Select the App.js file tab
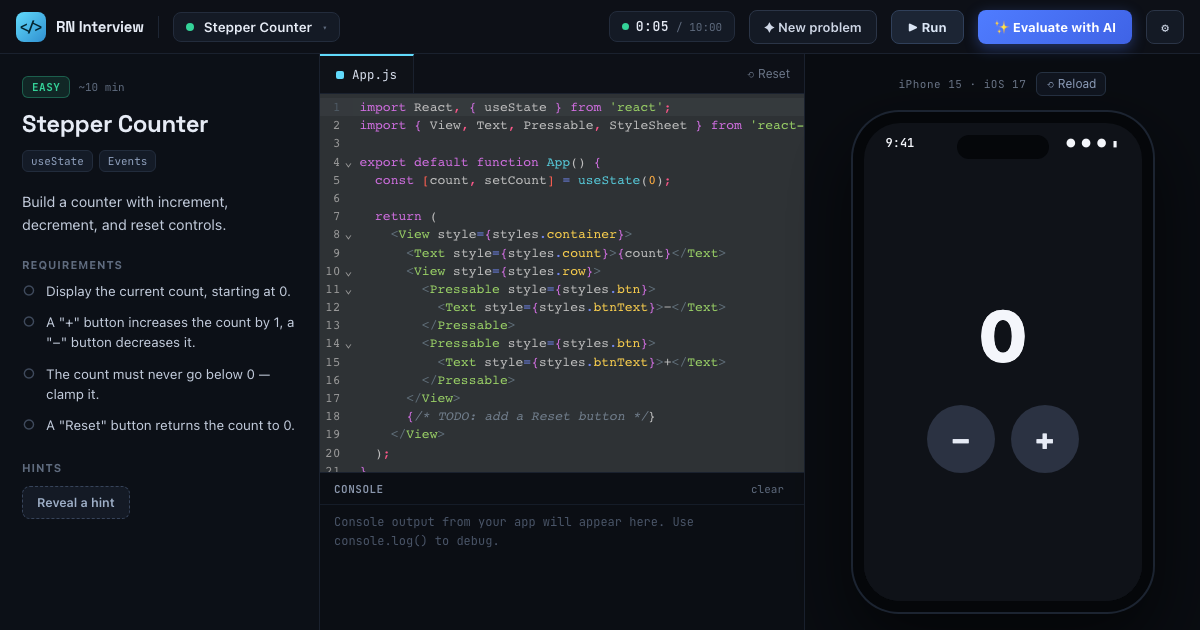Image resolution: width=1200 pixels, height=630 pixels. 366,75
